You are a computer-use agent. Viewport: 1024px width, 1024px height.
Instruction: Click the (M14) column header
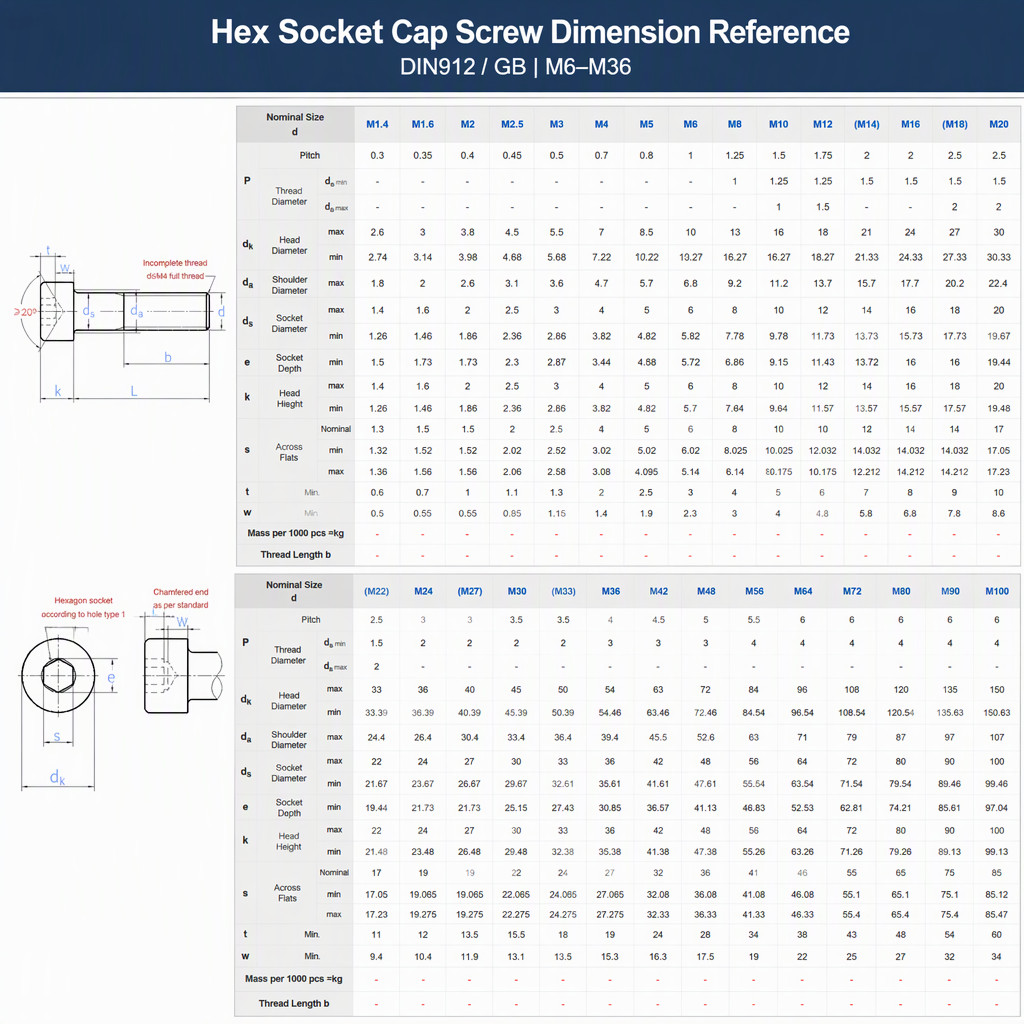[x=867, y=124]
